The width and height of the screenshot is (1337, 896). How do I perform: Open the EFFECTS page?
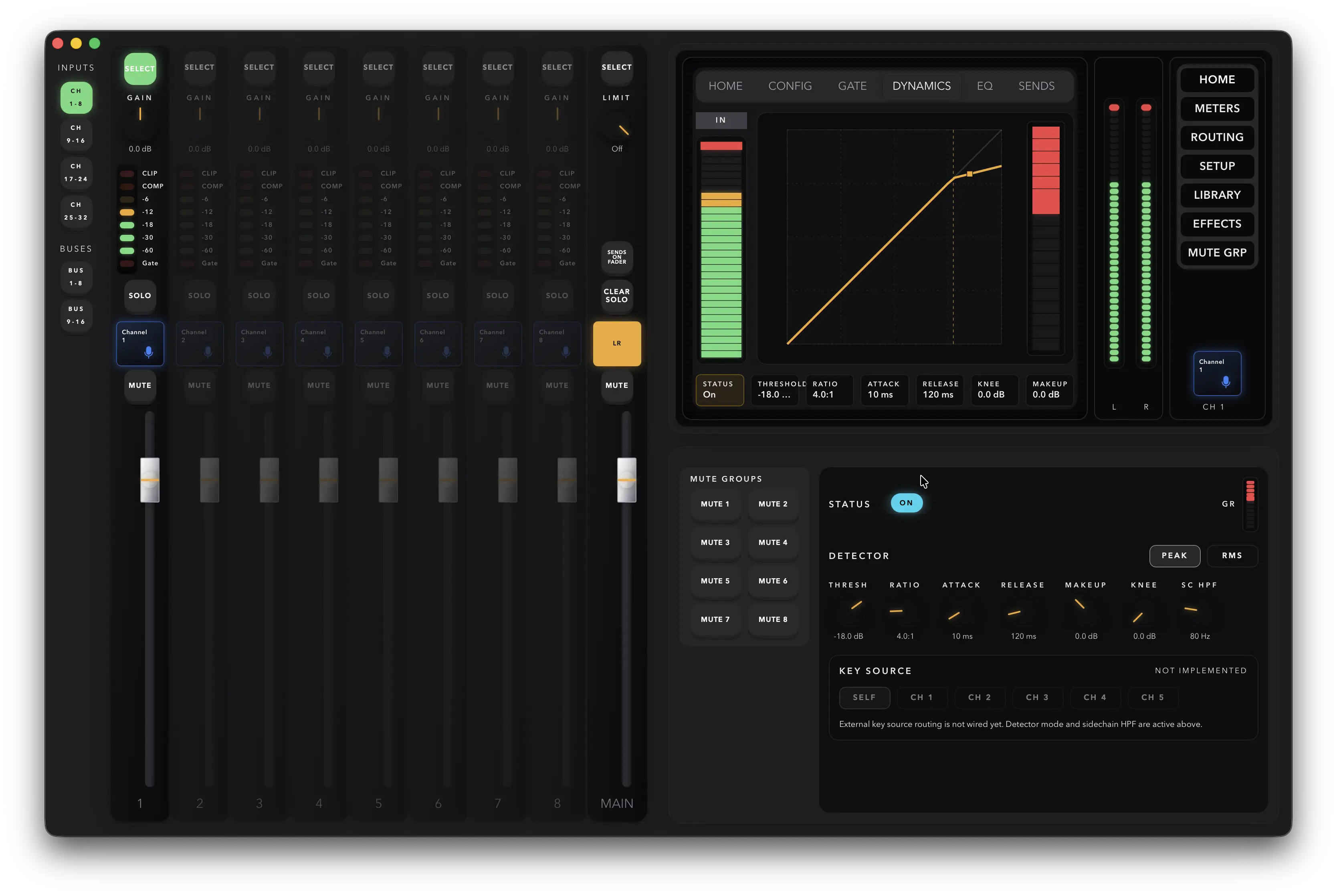(x=1217, y=224)
